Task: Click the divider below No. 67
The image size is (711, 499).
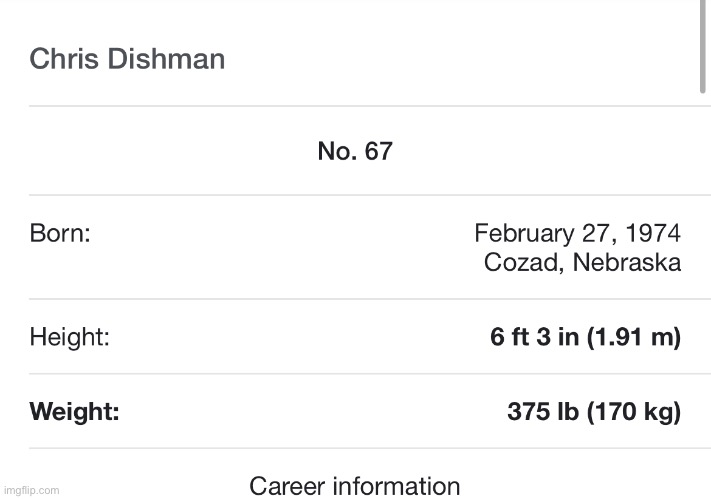Action: [355, 195]
